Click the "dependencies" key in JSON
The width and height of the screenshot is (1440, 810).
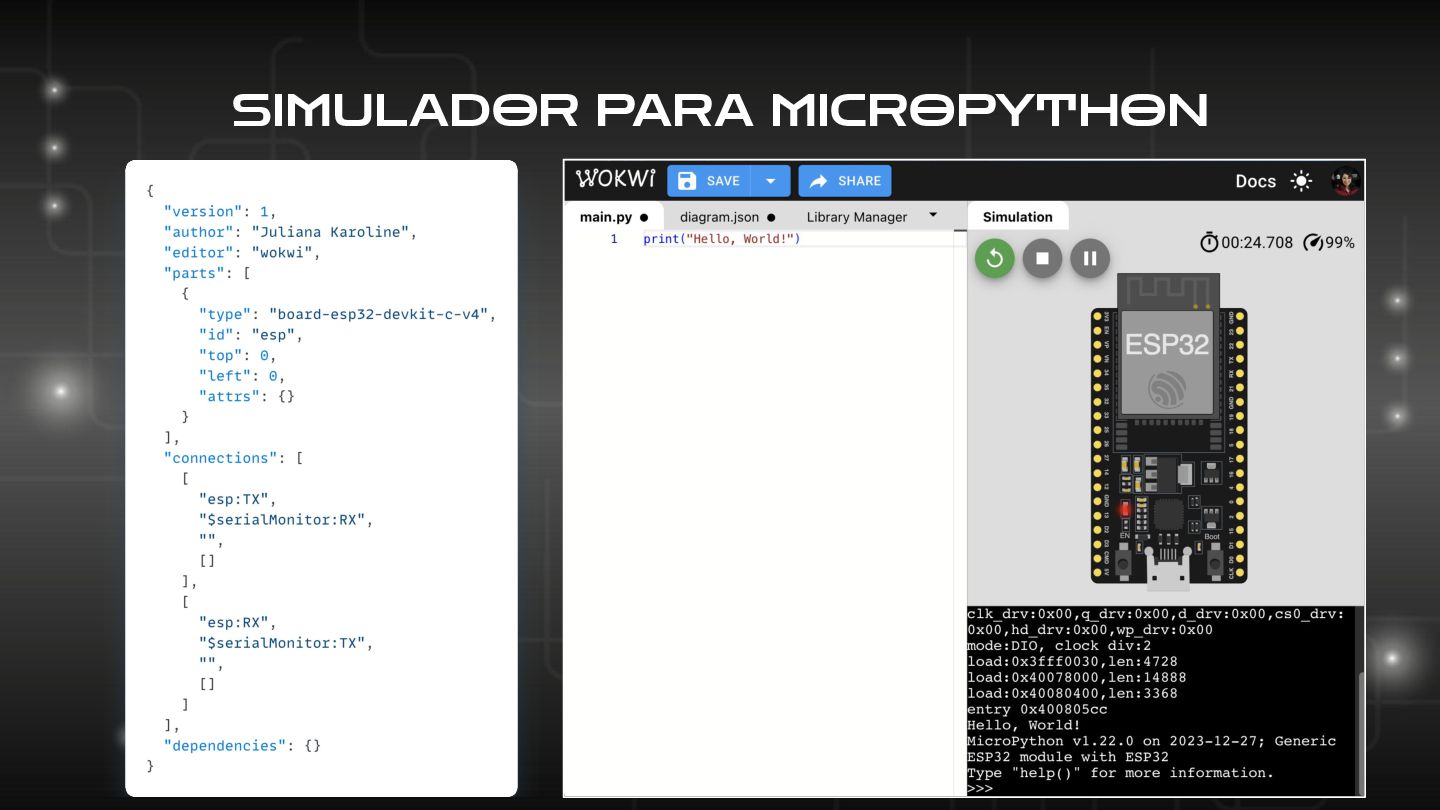coord(225,746)
